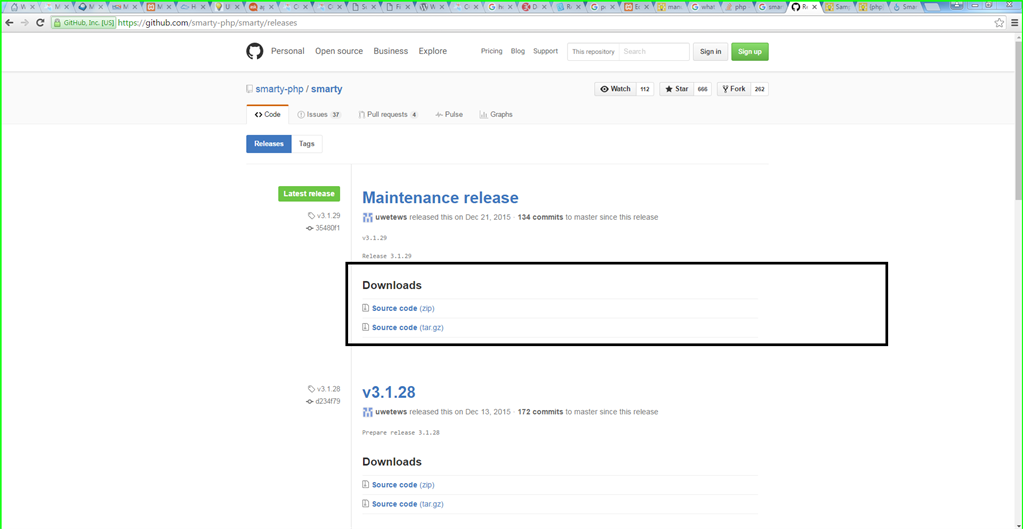Switch to the Graphs tab
Screen dimensions: 1023x529
click(496, 114)
